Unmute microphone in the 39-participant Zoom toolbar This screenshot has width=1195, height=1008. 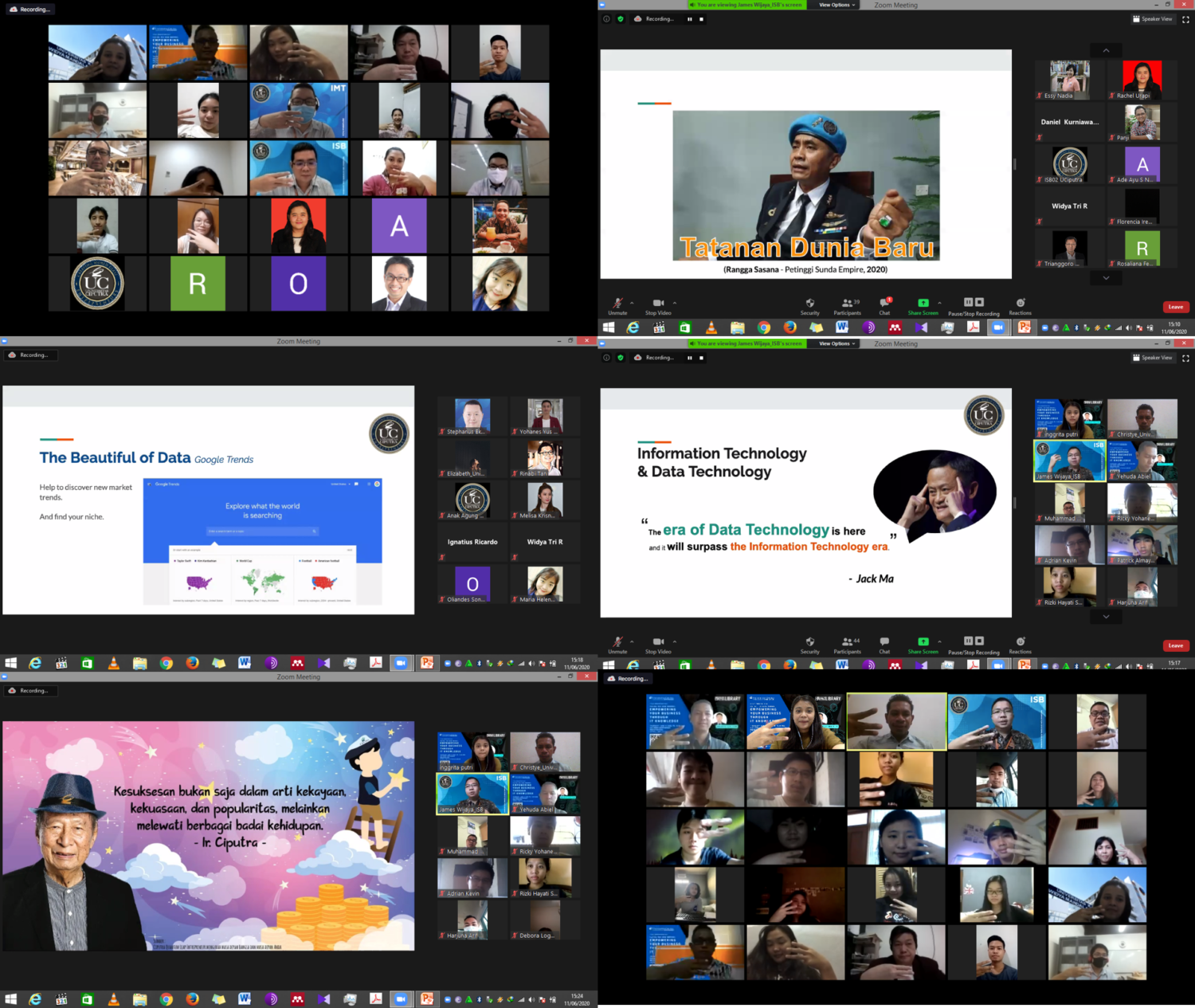pos(617,304)
